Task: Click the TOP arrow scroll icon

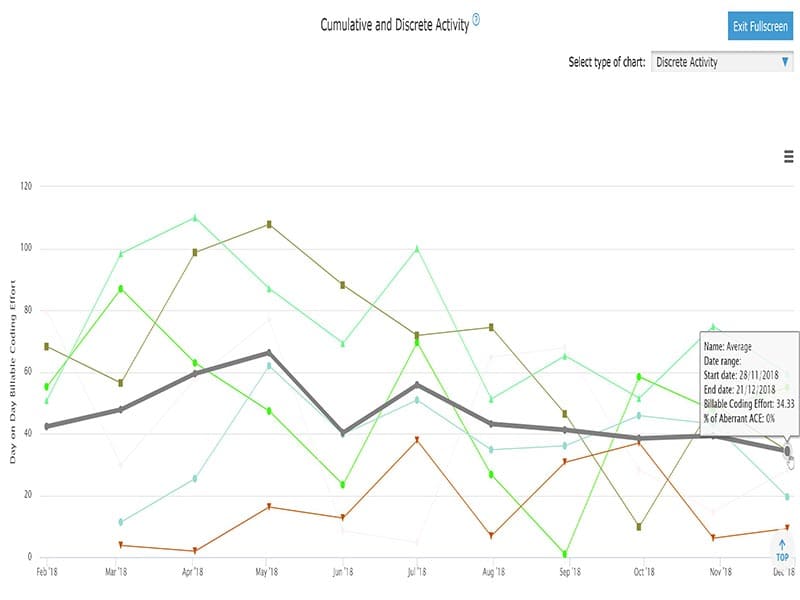Action: click(782, 549)
